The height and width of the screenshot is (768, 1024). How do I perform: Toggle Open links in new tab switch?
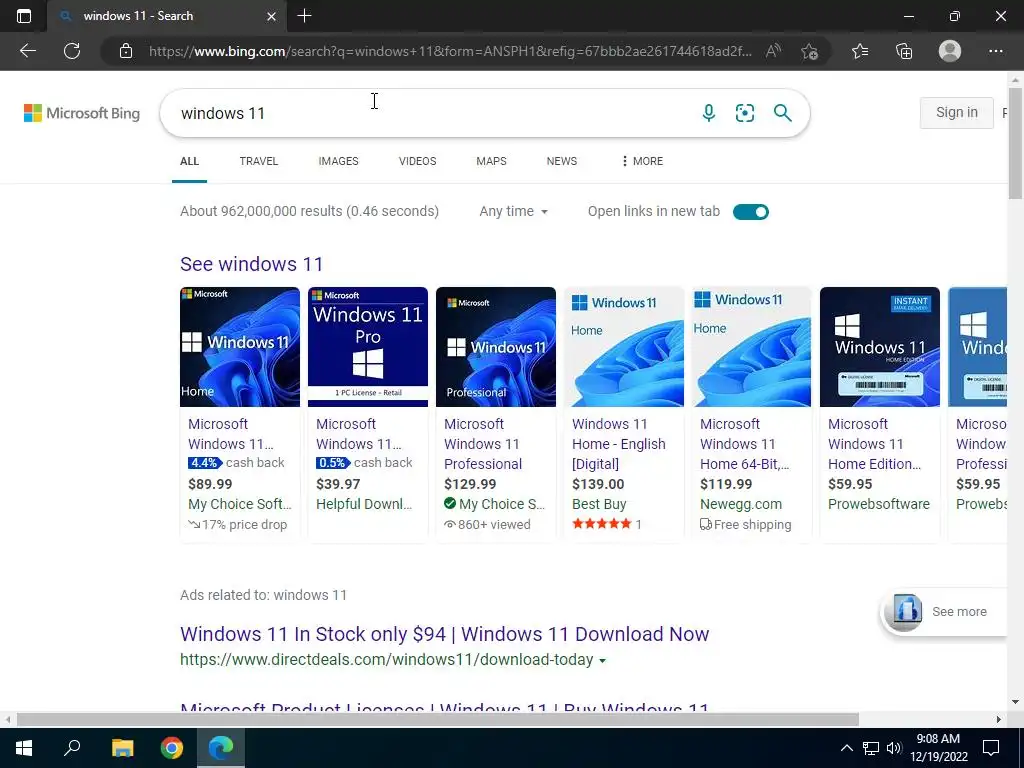click(x=750, y=212)
